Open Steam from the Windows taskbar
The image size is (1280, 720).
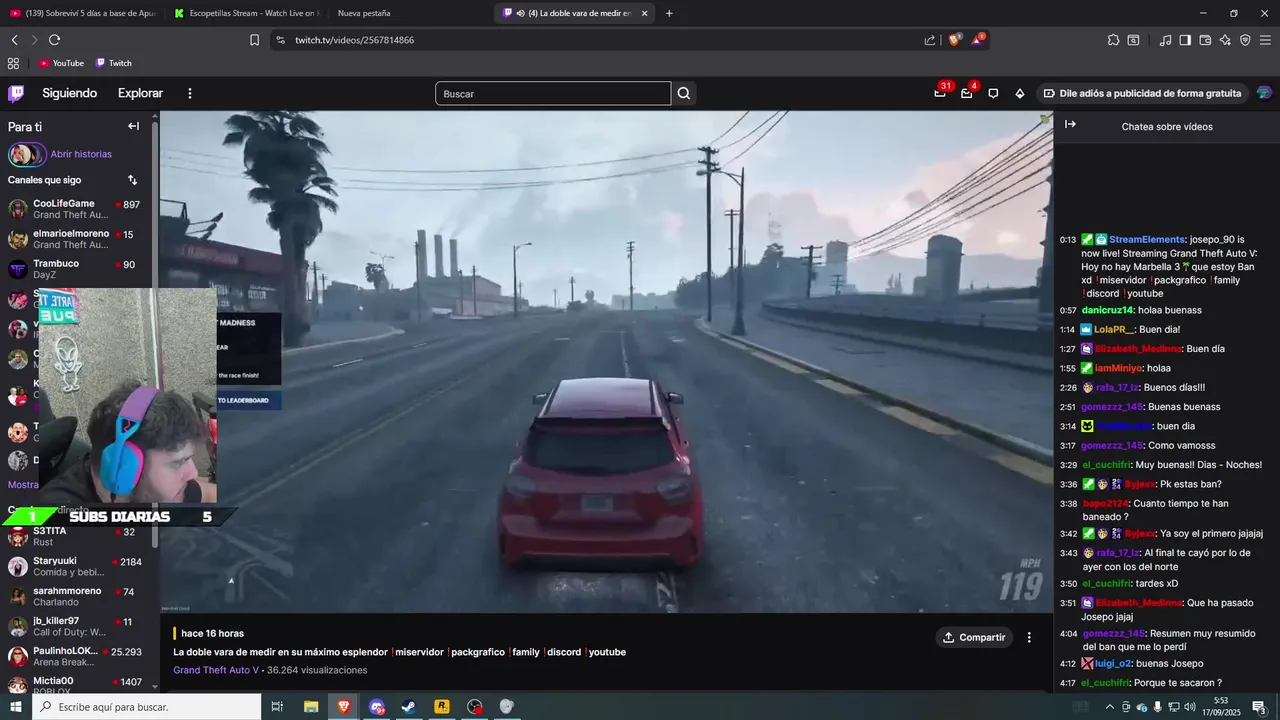[409, 707]
